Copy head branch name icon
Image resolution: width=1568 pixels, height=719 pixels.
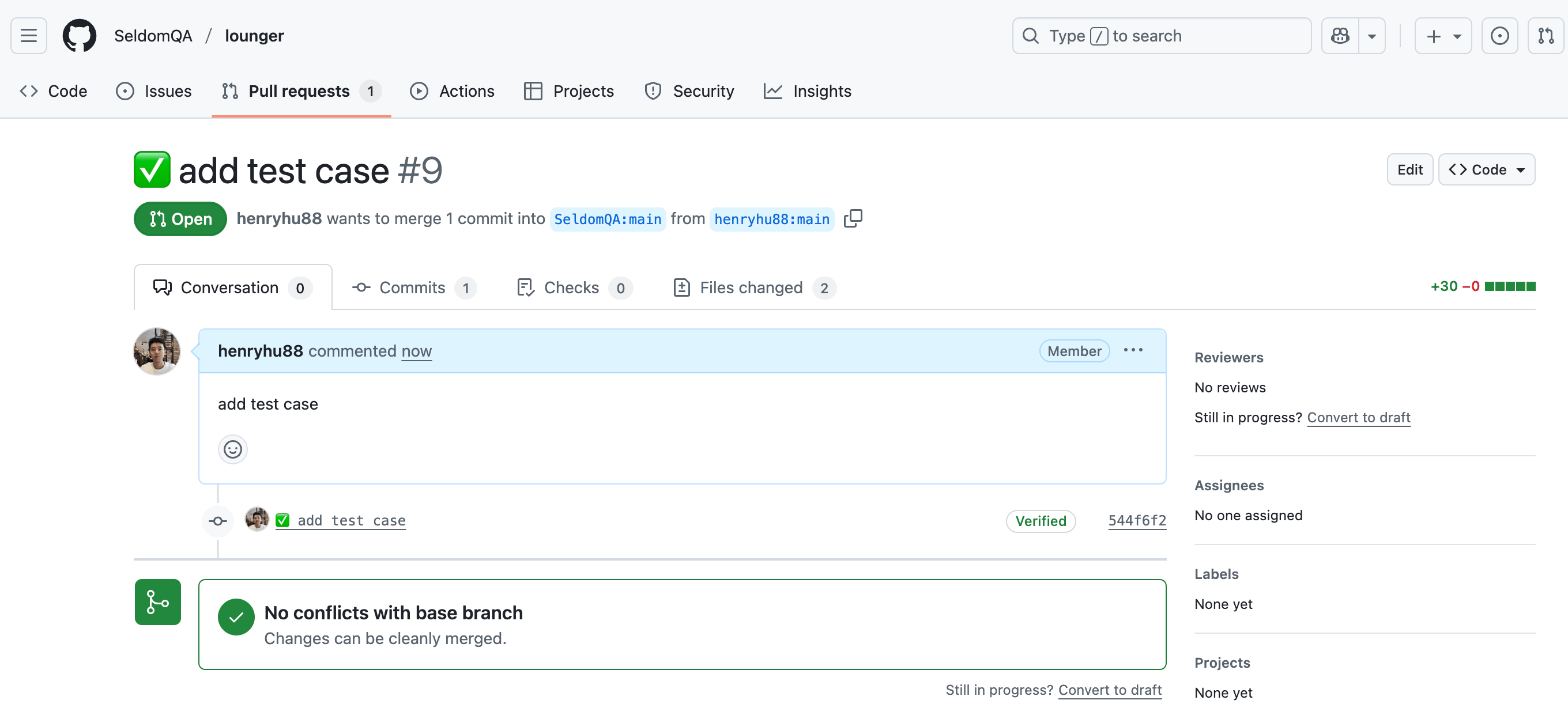point(853,218)
